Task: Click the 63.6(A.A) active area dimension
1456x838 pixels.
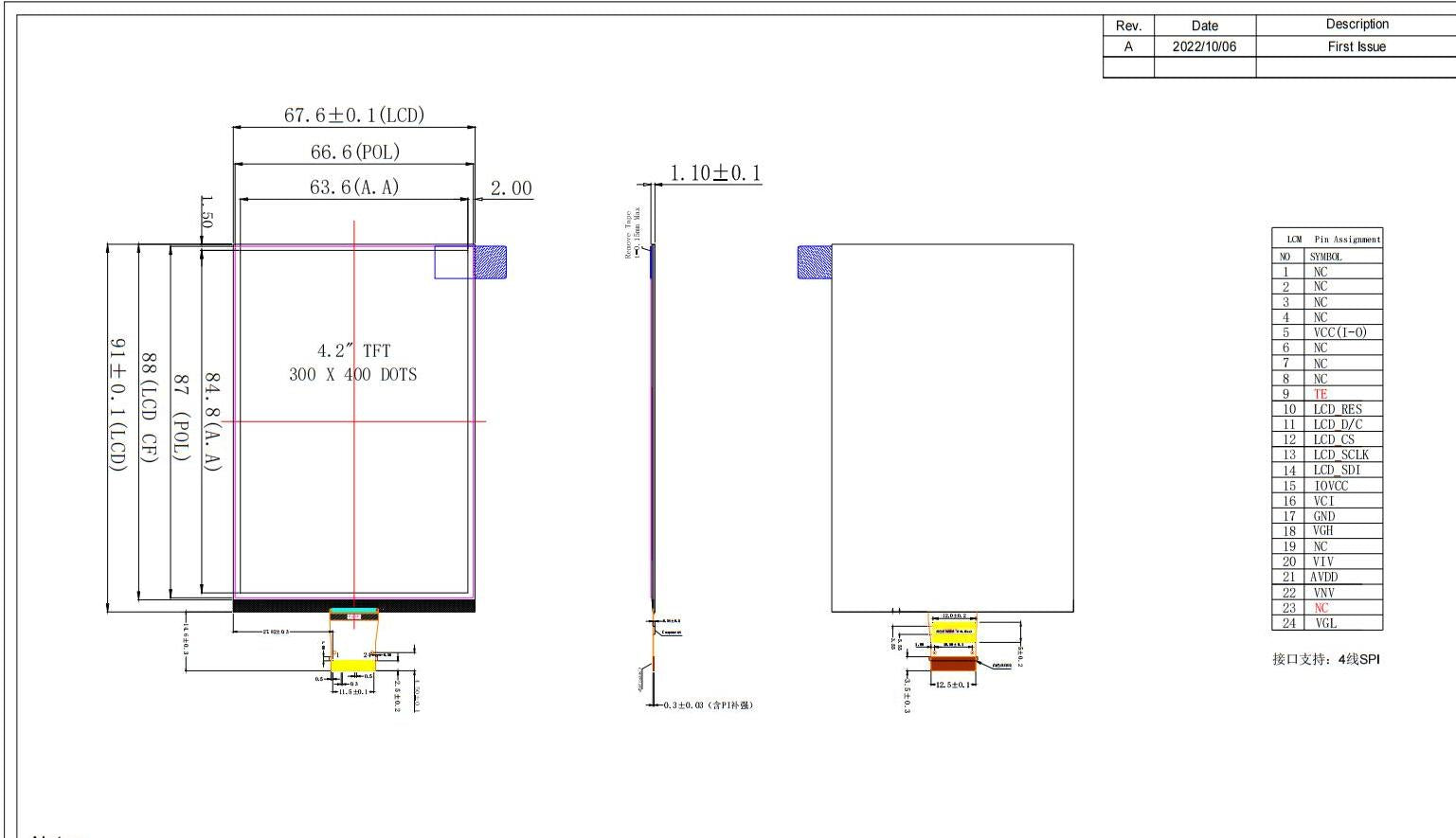Action: pos(354,187)
